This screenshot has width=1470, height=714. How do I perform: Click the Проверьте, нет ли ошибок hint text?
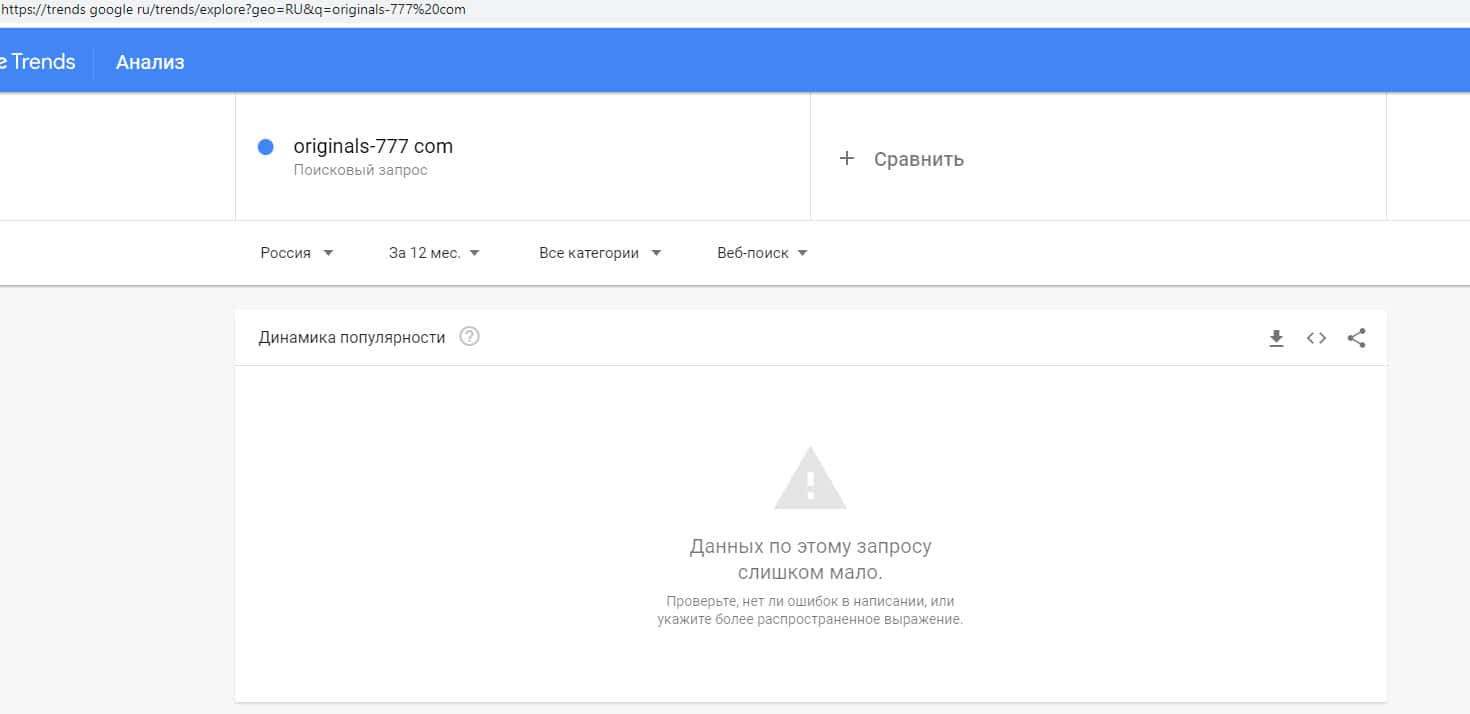(x=810, y=610)
